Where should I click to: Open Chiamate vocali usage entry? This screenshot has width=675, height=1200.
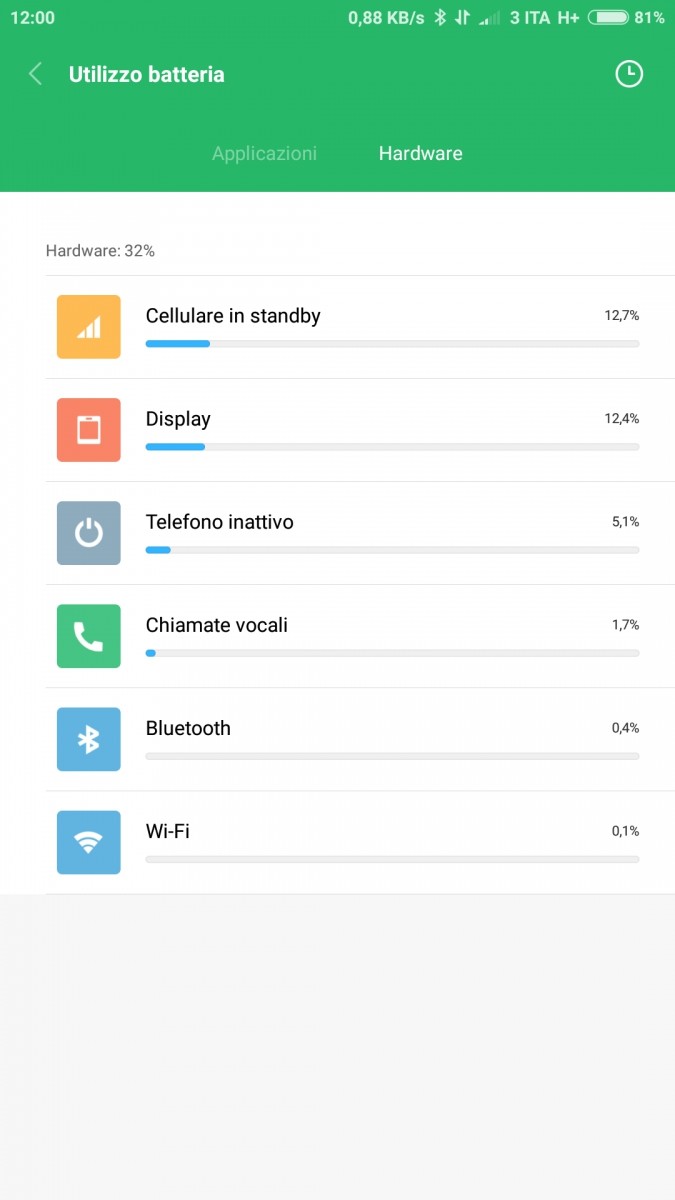(x=360, y=636)
